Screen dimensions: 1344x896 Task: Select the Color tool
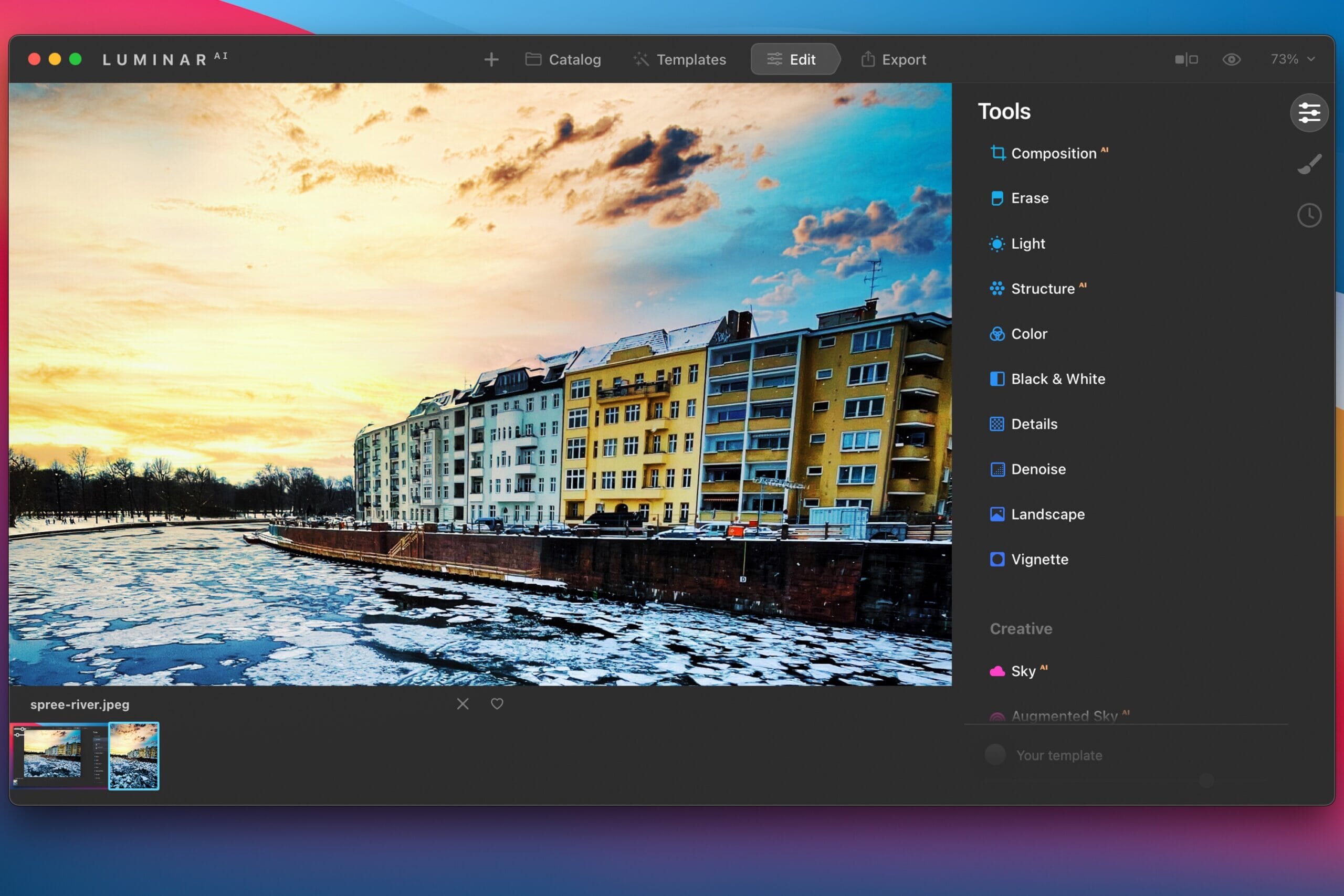point(1028,334)
